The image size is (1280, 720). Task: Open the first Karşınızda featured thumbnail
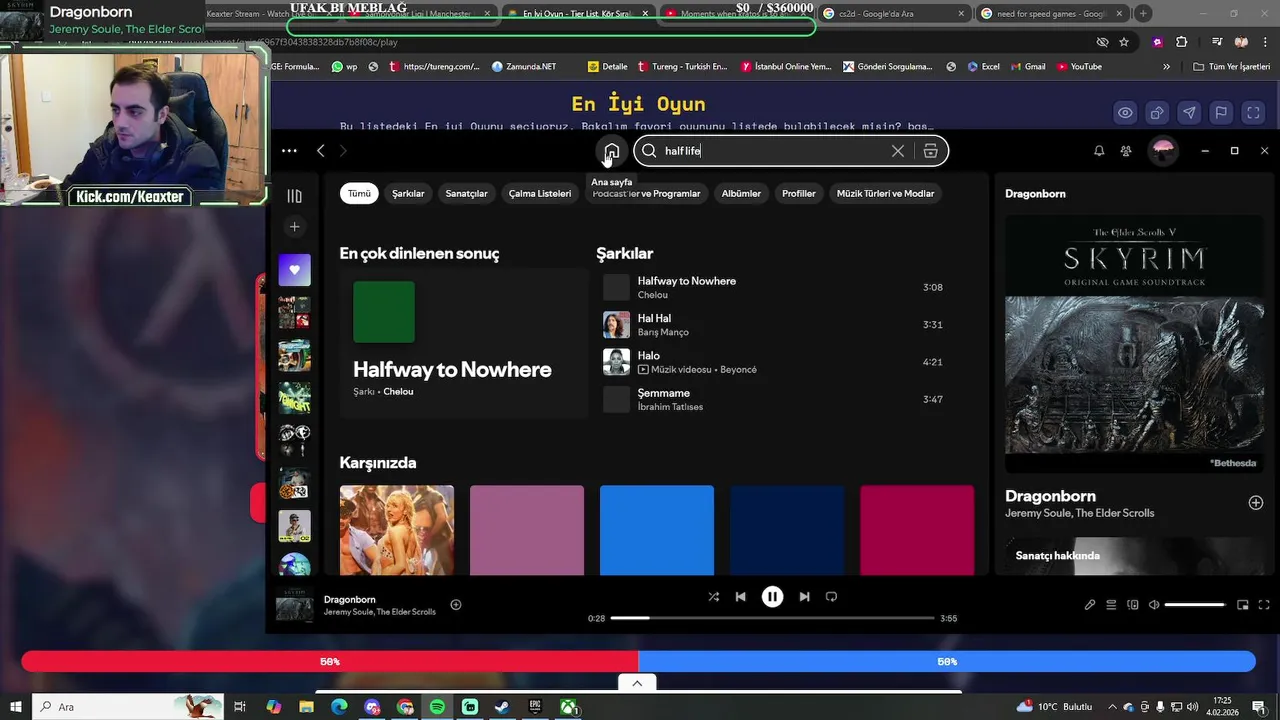pos(397,531)
